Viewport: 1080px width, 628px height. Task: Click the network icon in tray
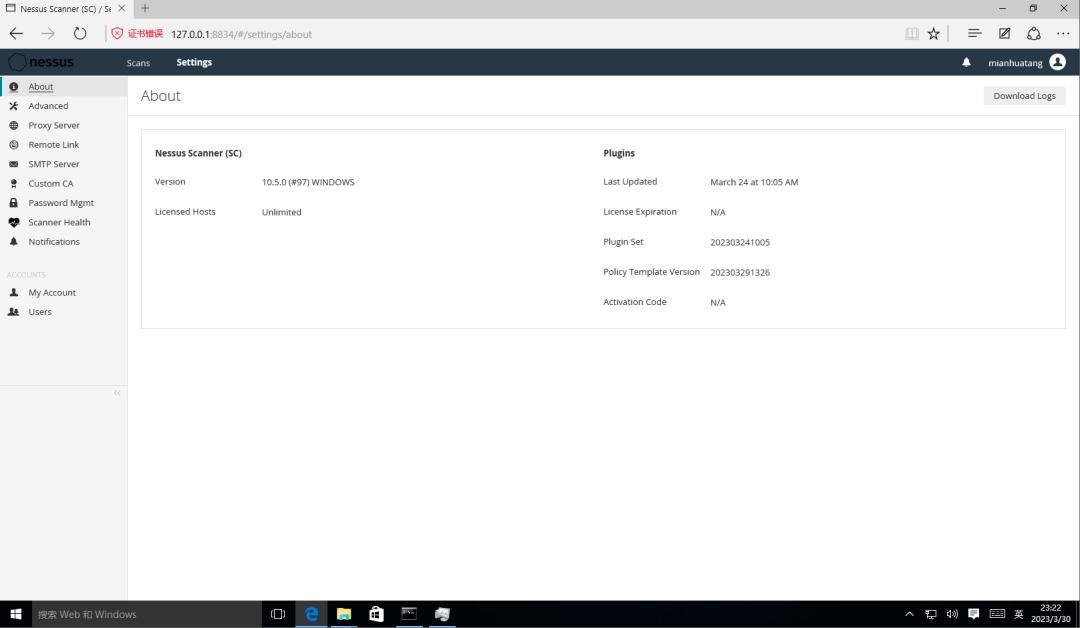[931, 614]
